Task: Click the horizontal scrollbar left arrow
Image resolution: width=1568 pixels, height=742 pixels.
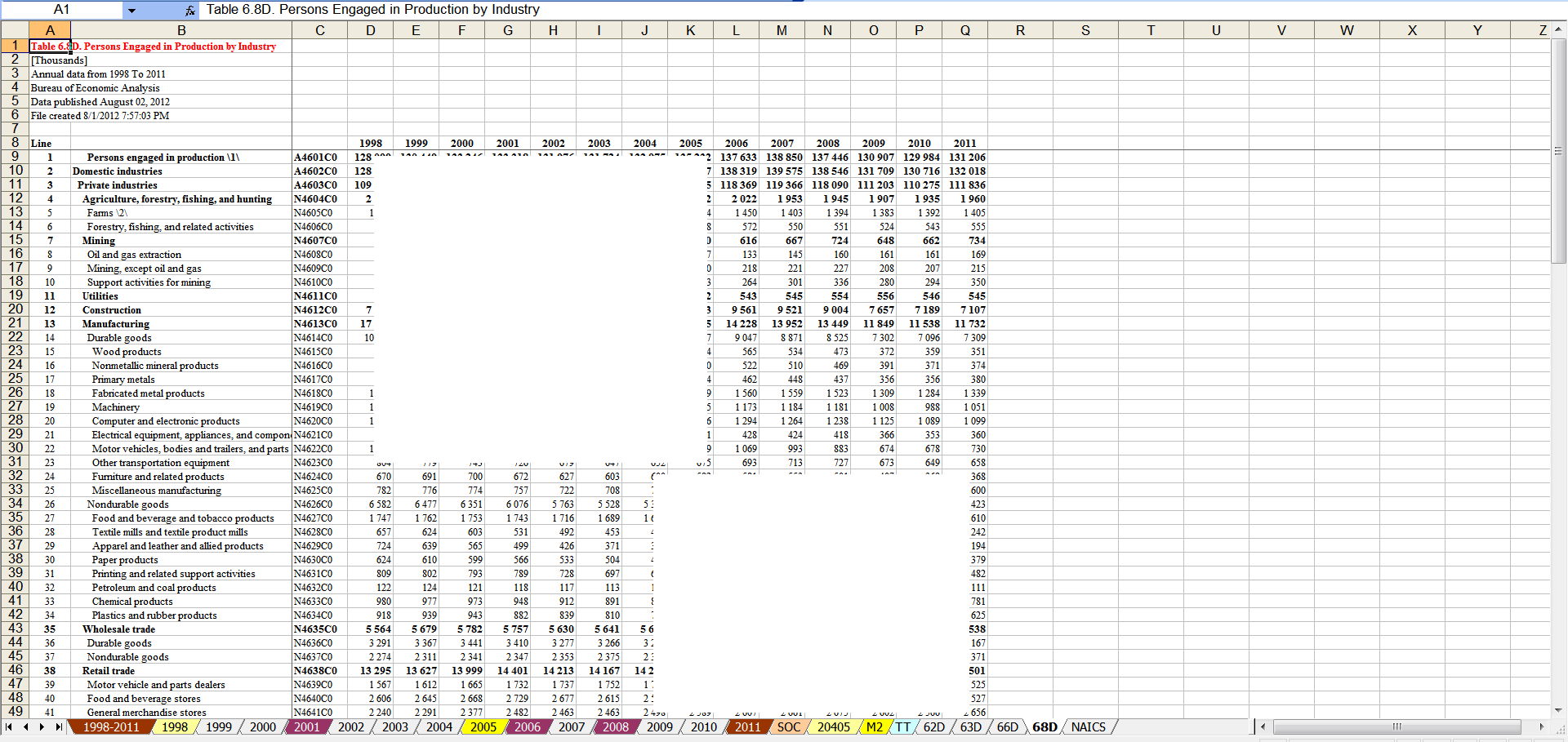Action: (x=1263, y=726)
